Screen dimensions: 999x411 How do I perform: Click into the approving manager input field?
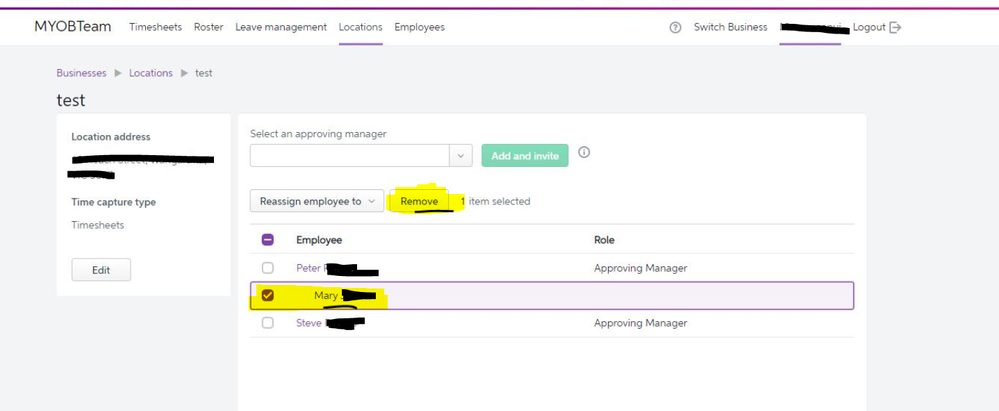(349, 156)
